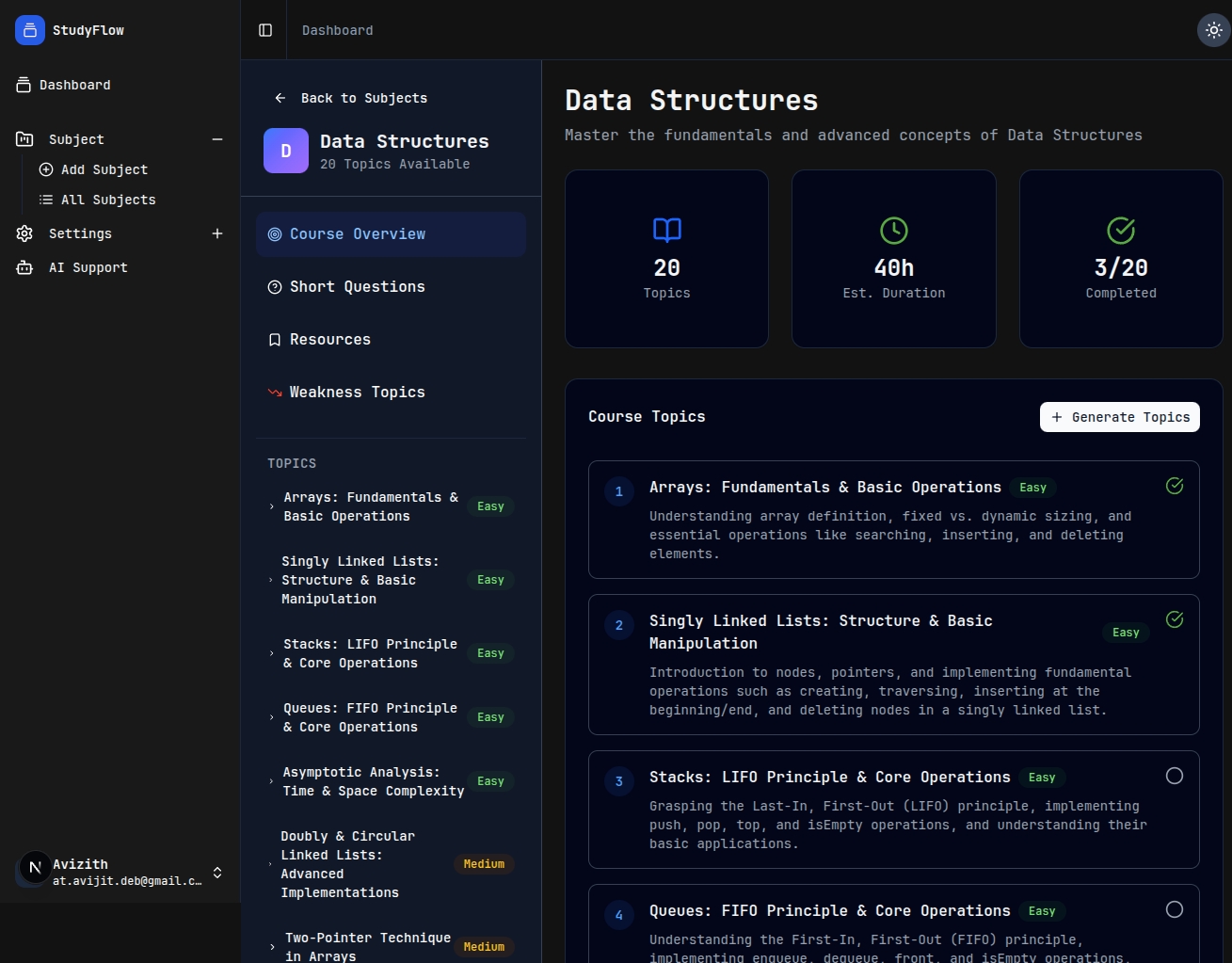Click the bookmark icon beside Resources
1232x963 pixels.
pyautogui.click(x=275, y=340)
